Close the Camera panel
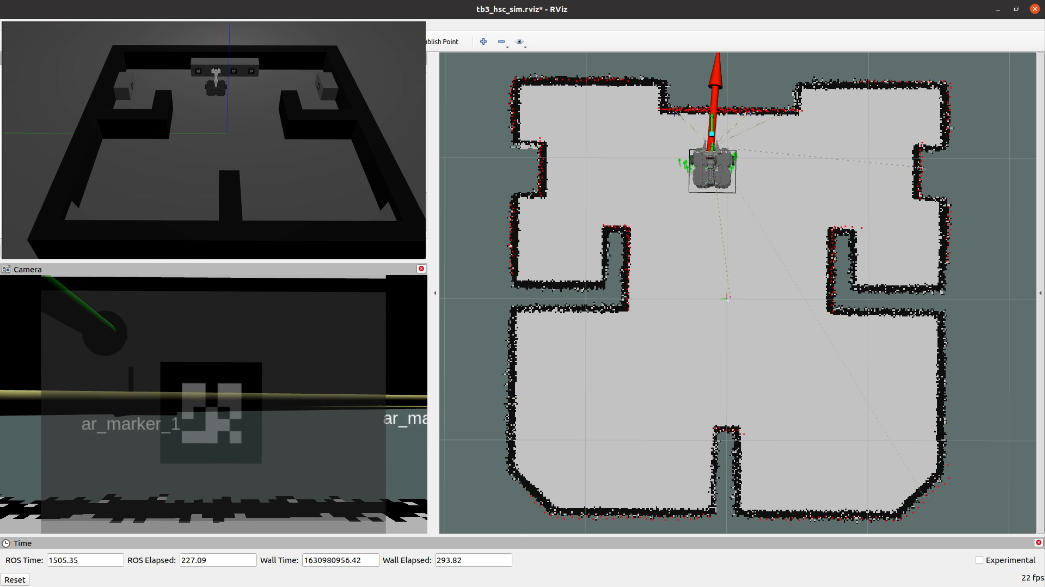Screen dimensions: 1045x587 (x=421, y=269)
